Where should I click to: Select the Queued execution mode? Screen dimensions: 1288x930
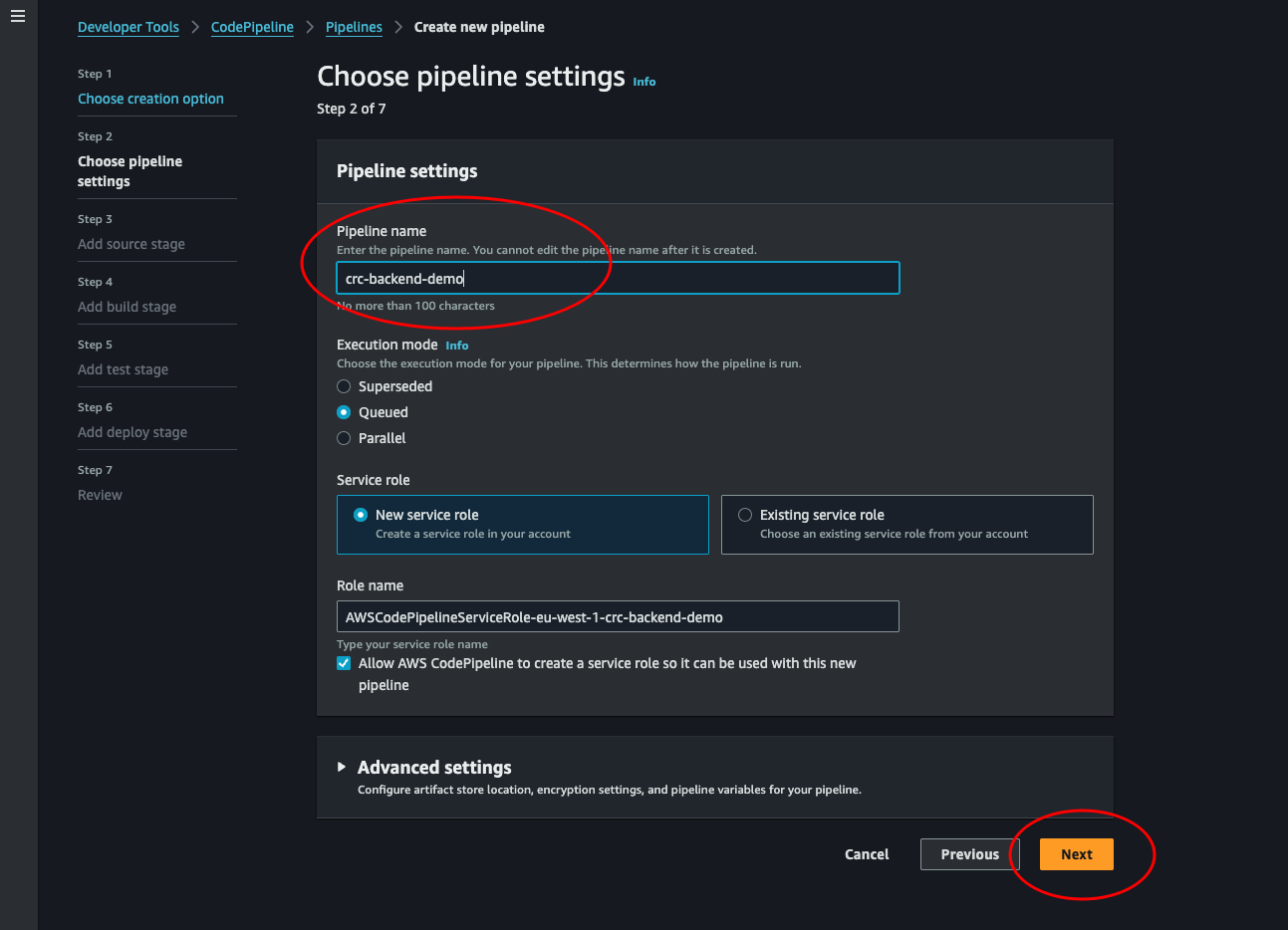coord(344,412)
